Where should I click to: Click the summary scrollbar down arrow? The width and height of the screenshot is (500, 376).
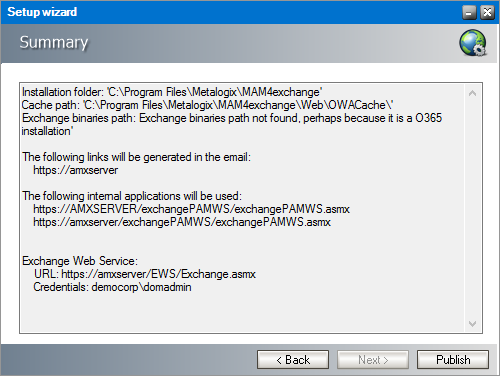coord(472,323)
